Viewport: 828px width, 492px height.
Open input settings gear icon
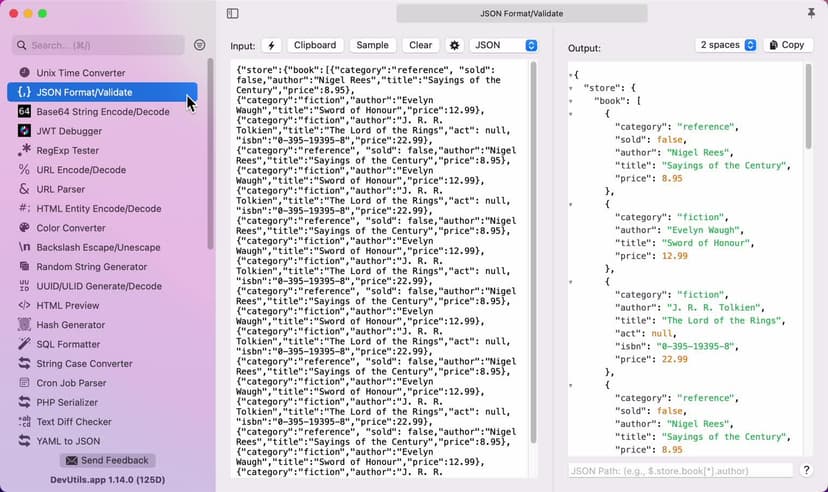(454, 45)
